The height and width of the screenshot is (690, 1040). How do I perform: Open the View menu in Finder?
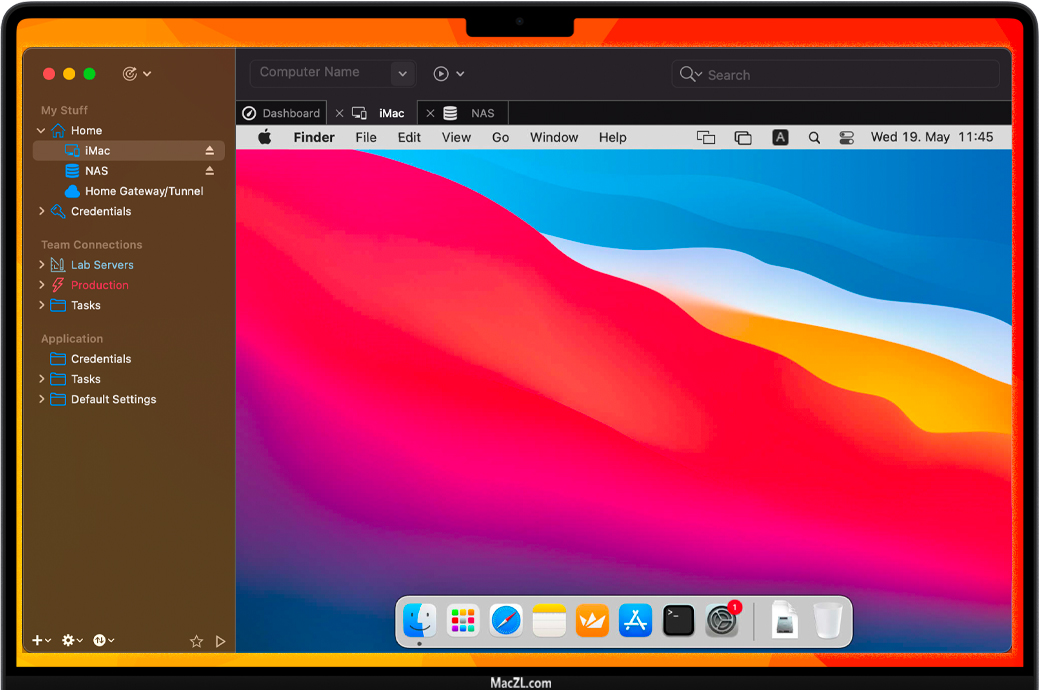click(456, 138)
